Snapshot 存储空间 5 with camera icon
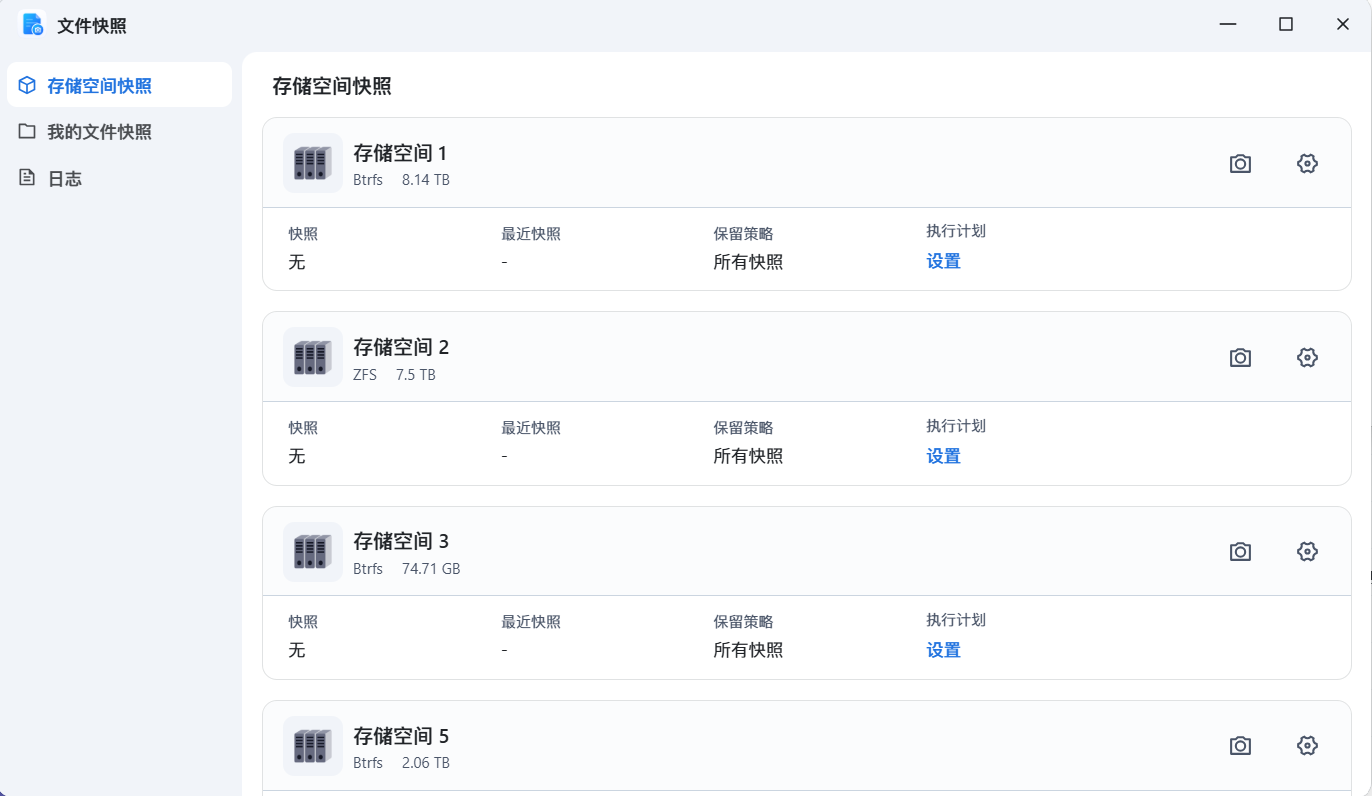 point(1240,746)
